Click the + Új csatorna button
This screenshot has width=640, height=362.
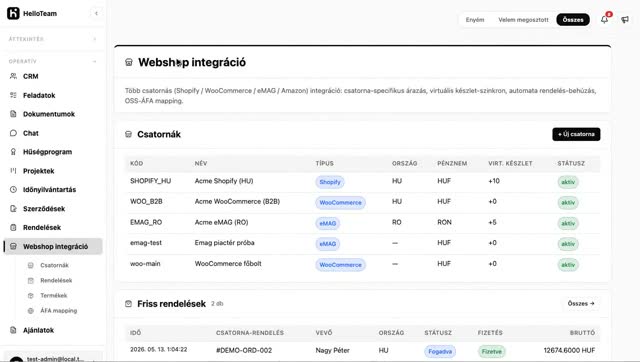(x=576, y=134)
